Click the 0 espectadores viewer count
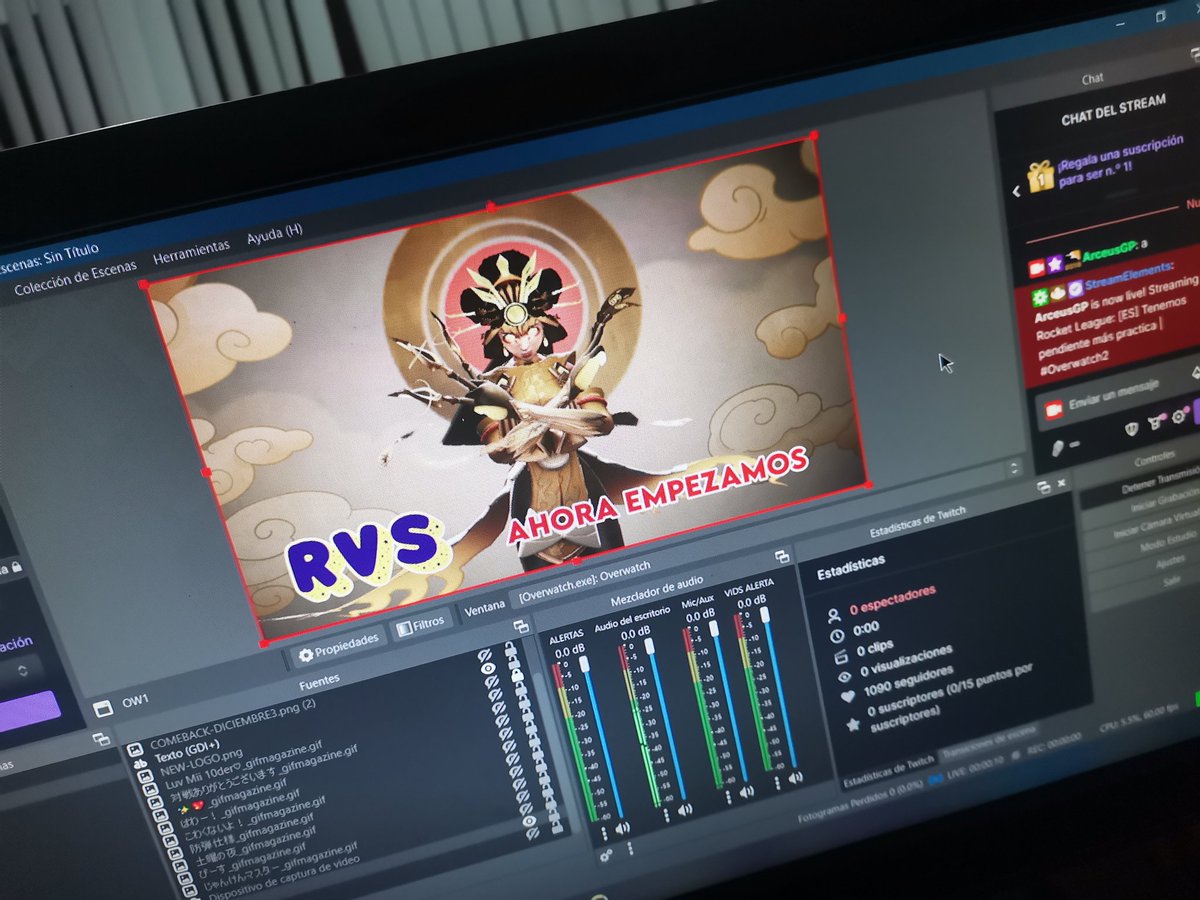Image resolution: width=1200 pixels, height=900 pixels. tap(893, 599)
